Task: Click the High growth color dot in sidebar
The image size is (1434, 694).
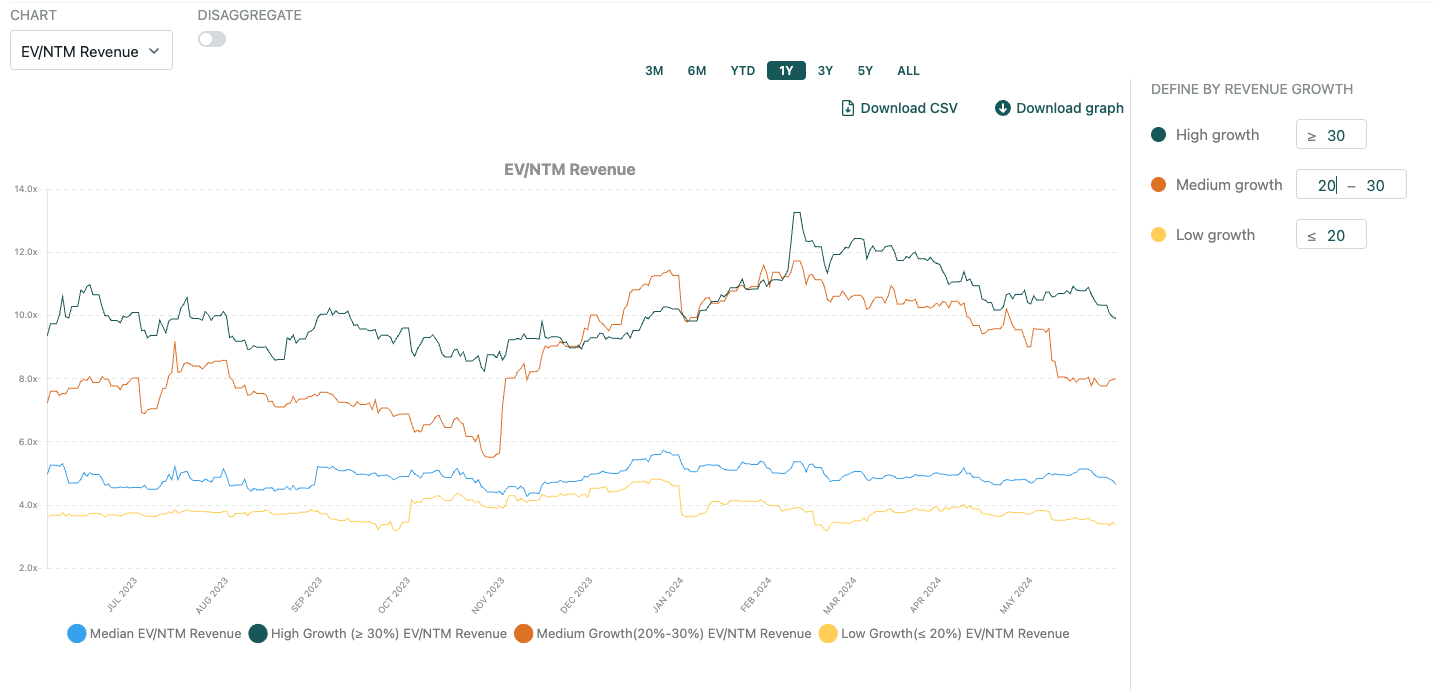Action: [x=1159, y=135]
